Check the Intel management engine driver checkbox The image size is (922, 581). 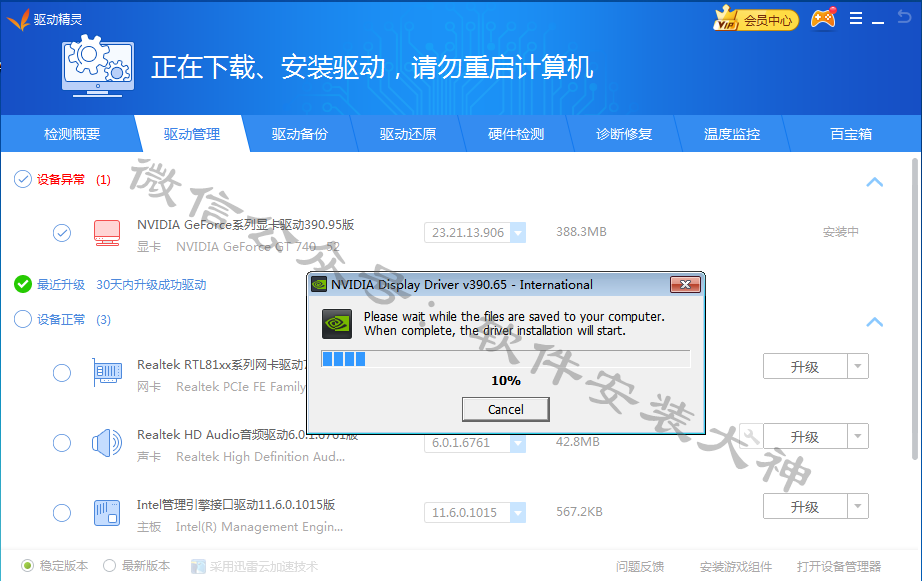click(x=62, y=513)
